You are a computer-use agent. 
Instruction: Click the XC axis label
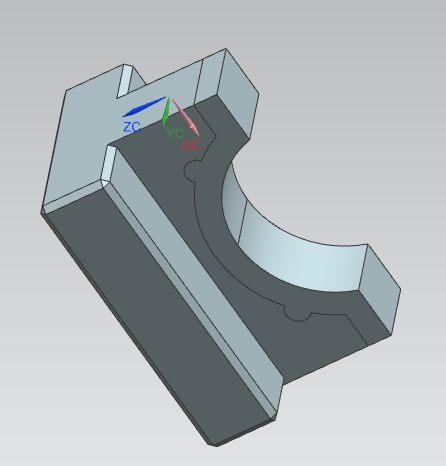pos(191,145)
